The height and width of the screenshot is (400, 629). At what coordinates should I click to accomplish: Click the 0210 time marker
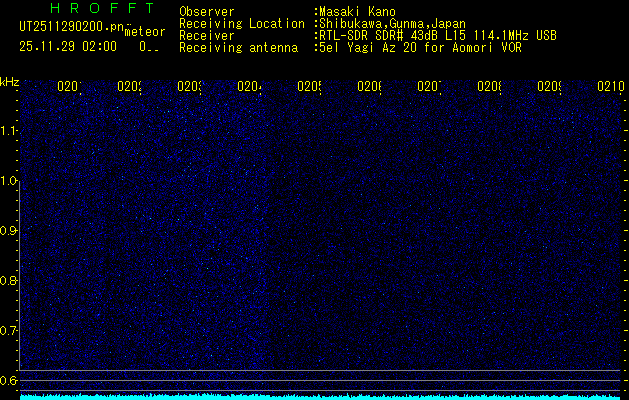(x=611, y=86)
